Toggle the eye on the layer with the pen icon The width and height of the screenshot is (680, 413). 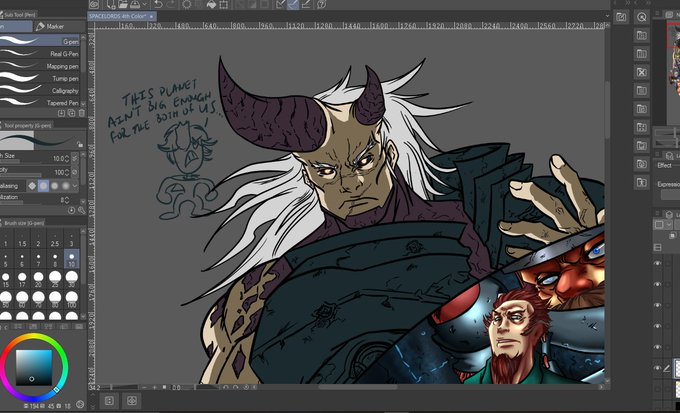point(658,368)
